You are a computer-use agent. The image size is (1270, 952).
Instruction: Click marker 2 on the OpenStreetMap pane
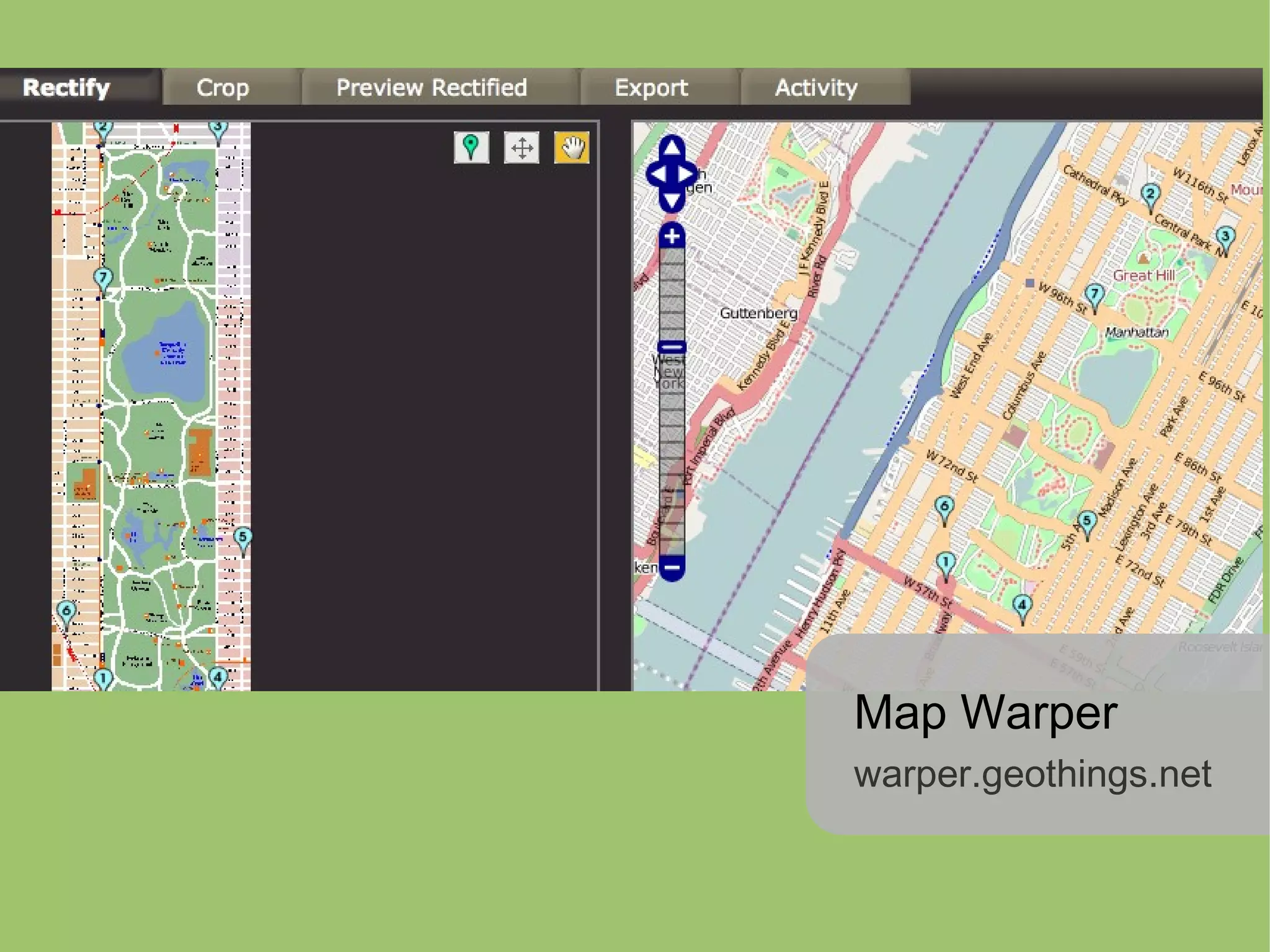click(1151, 197)
